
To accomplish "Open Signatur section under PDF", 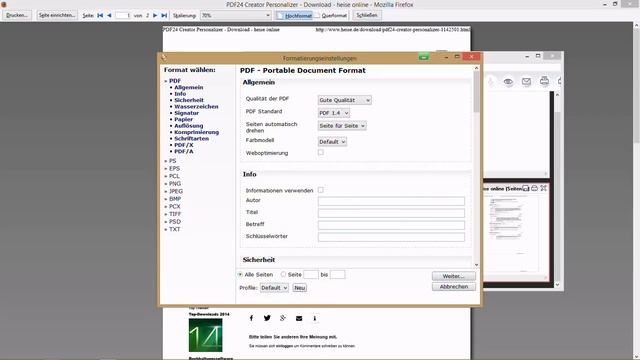I will tap(187, 113).
